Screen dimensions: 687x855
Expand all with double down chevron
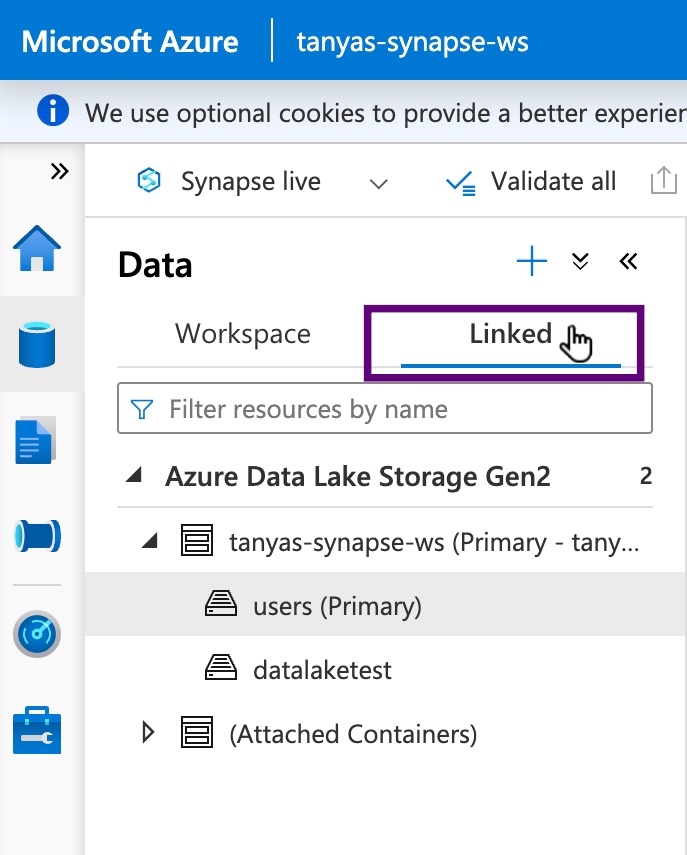[580, 261]
